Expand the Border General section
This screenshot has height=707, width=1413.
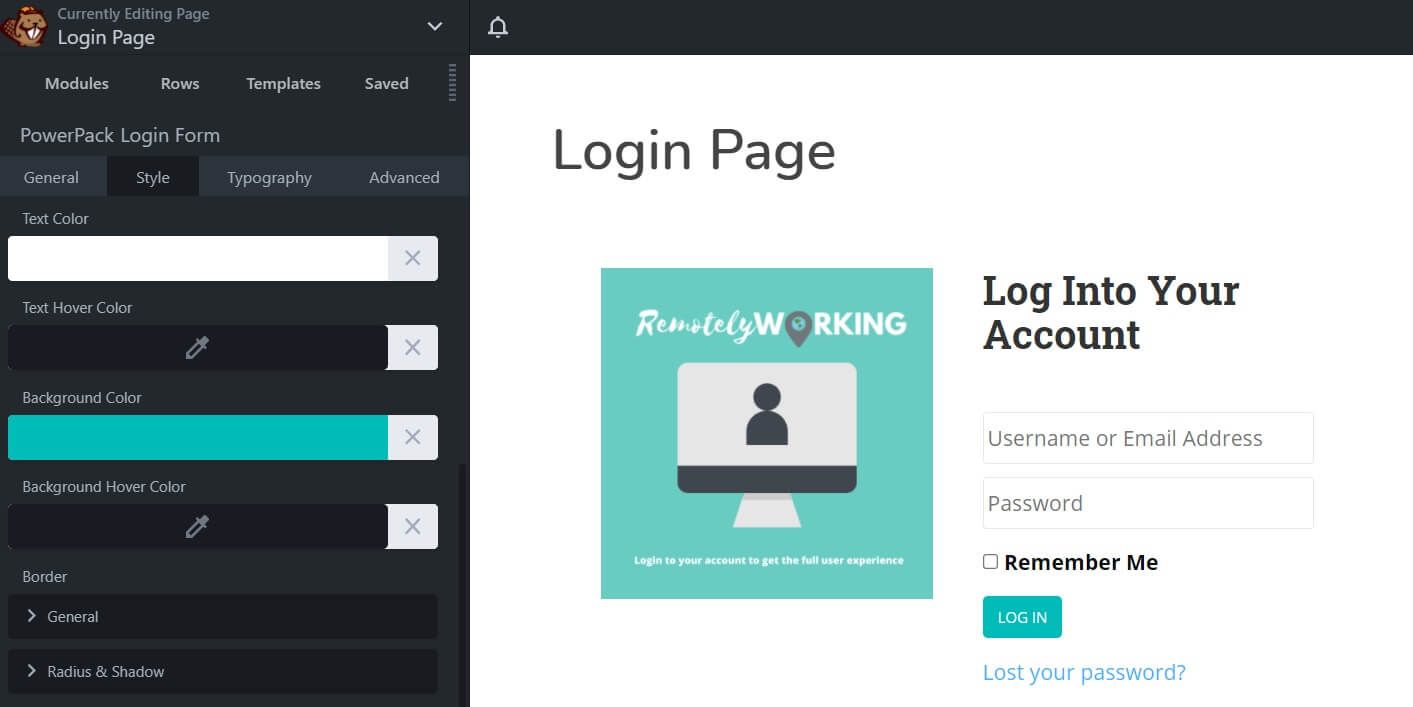(x=222, y=616)
